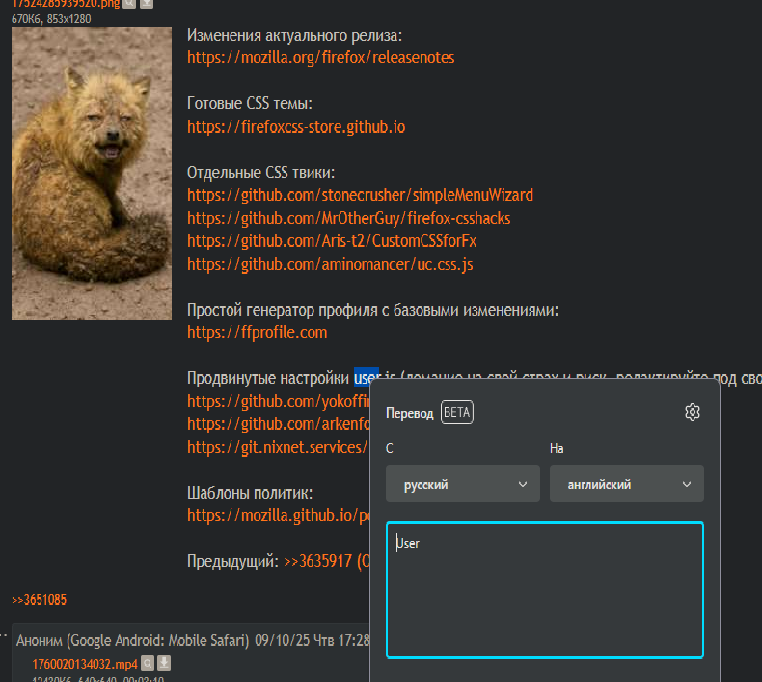This screenshot has height=682, width=762.
Task: Open the mozilla.org/firefox/releasenotes link
Action: (x=321, y=58)
